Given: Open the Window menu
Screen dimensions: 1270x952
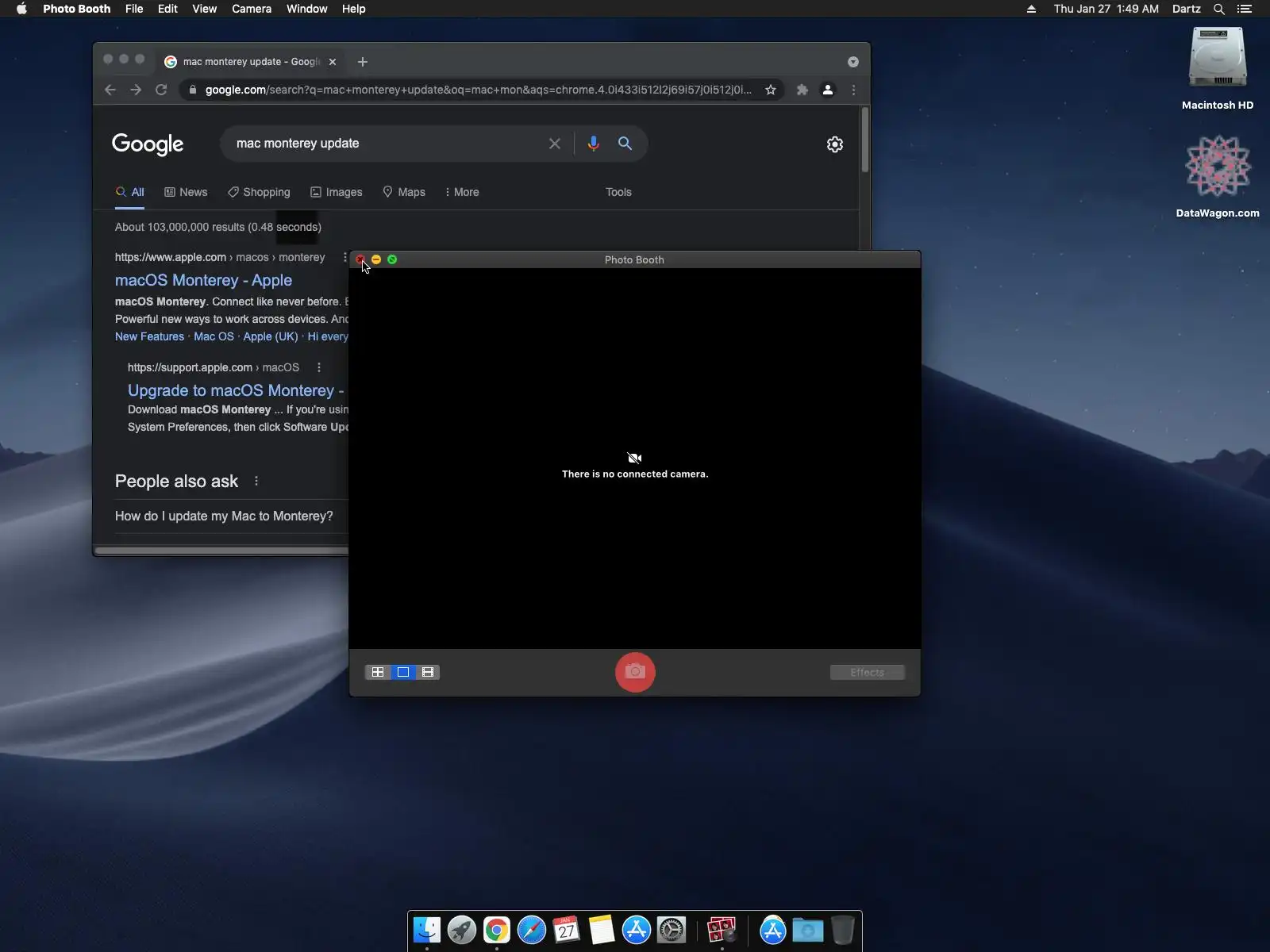Looking at the screenshot, I should tap(307, 9).
